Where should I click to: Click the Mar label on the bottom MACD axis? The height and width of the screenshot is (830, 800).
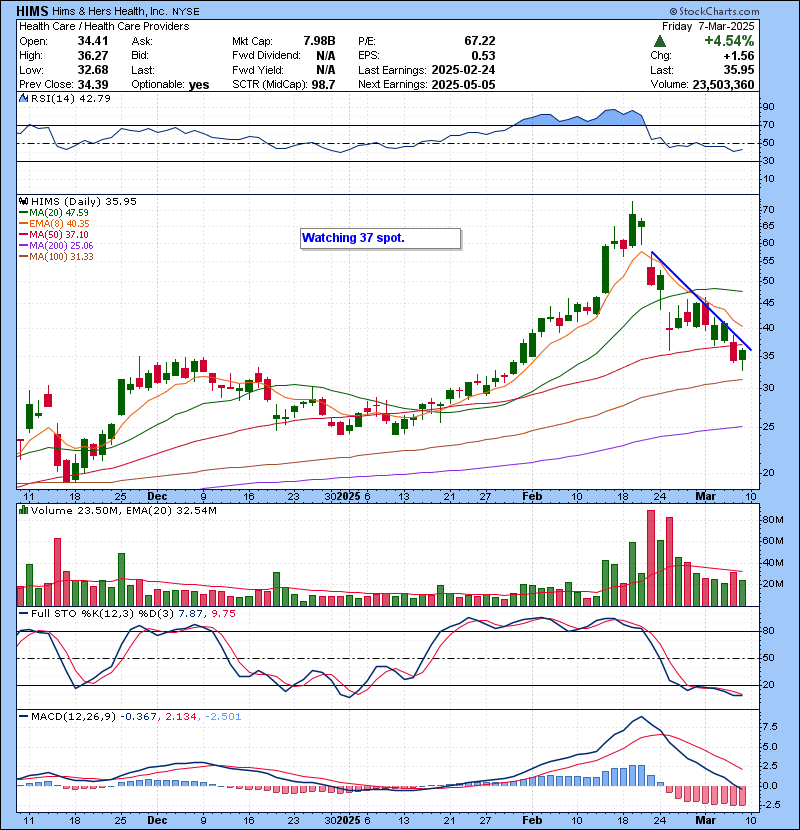705,820
